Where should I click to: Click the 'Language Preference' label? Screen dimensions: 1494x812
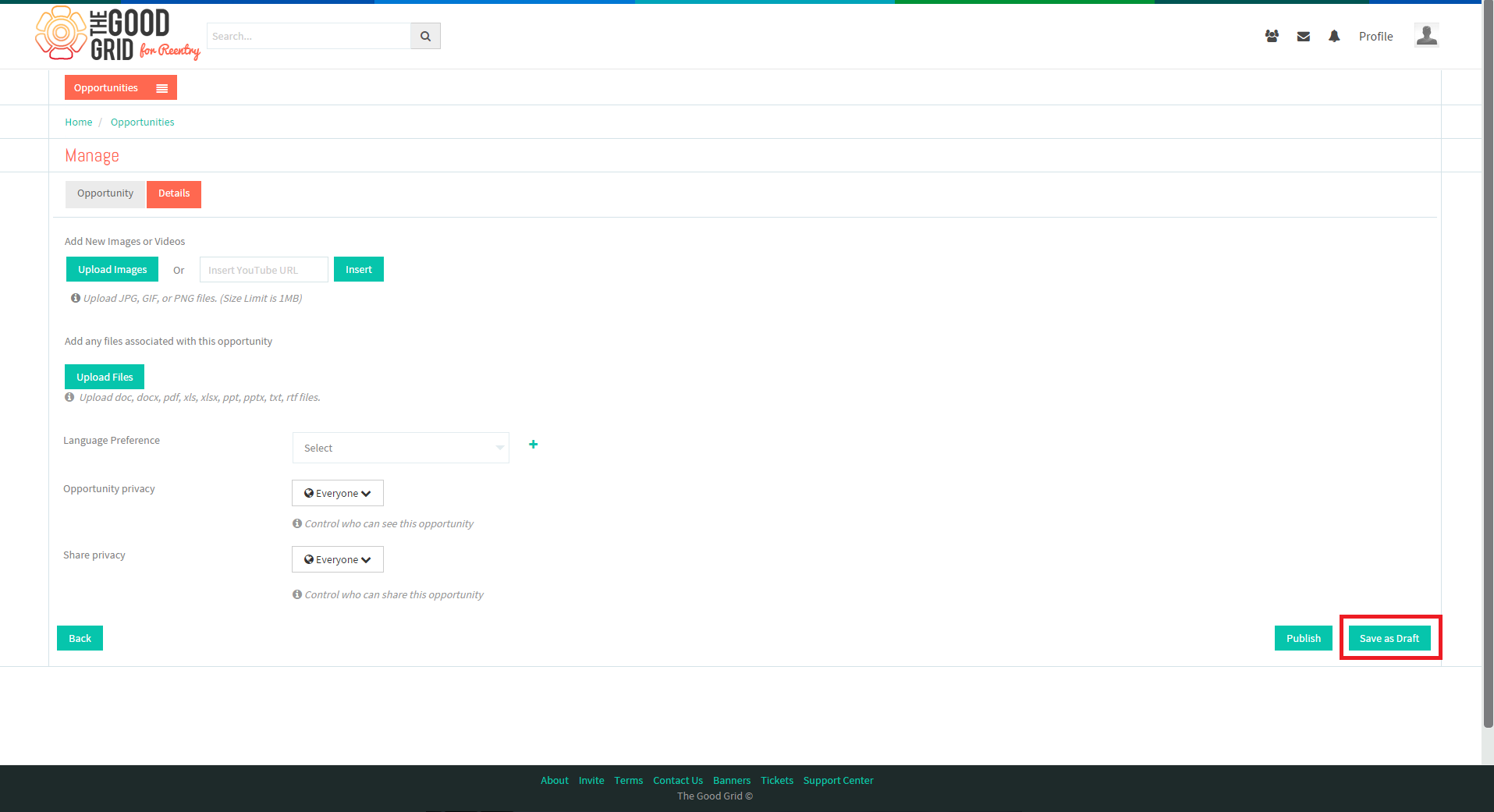pyautogui.click(x=112, y=441)
